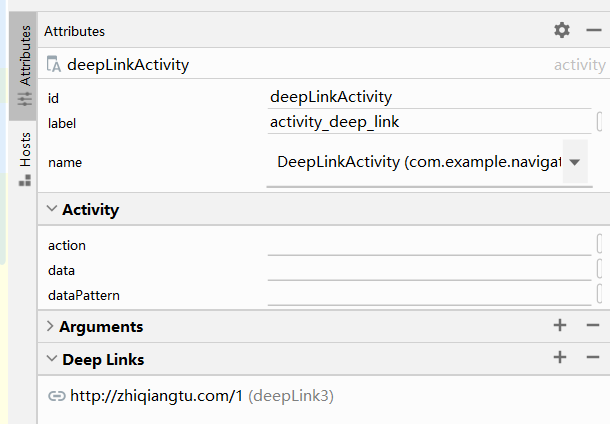Viewport: 610px width, 424px height.
Task: Open the Attributes panel settings gear
Action: (562, 31)
